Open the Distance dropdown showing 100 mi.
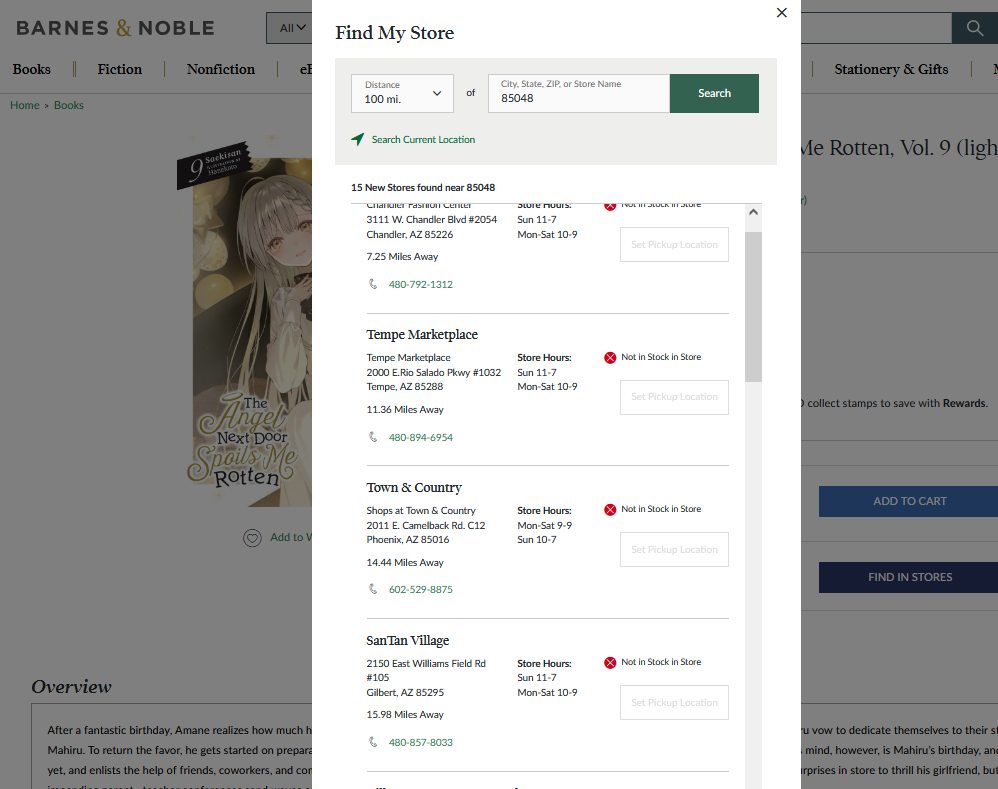The height and width of the screenshot is (789, 998). click(402, 94)
